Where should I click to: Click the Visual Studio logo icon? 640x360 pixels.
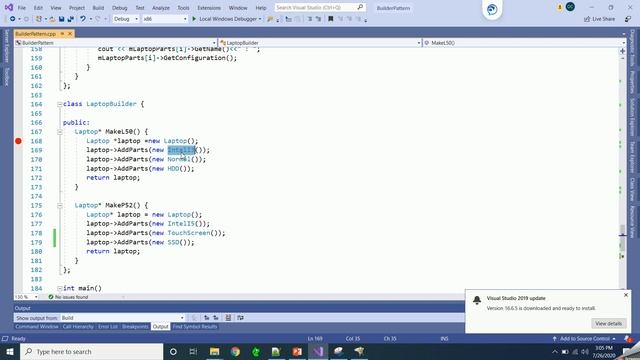pos(9,7)
